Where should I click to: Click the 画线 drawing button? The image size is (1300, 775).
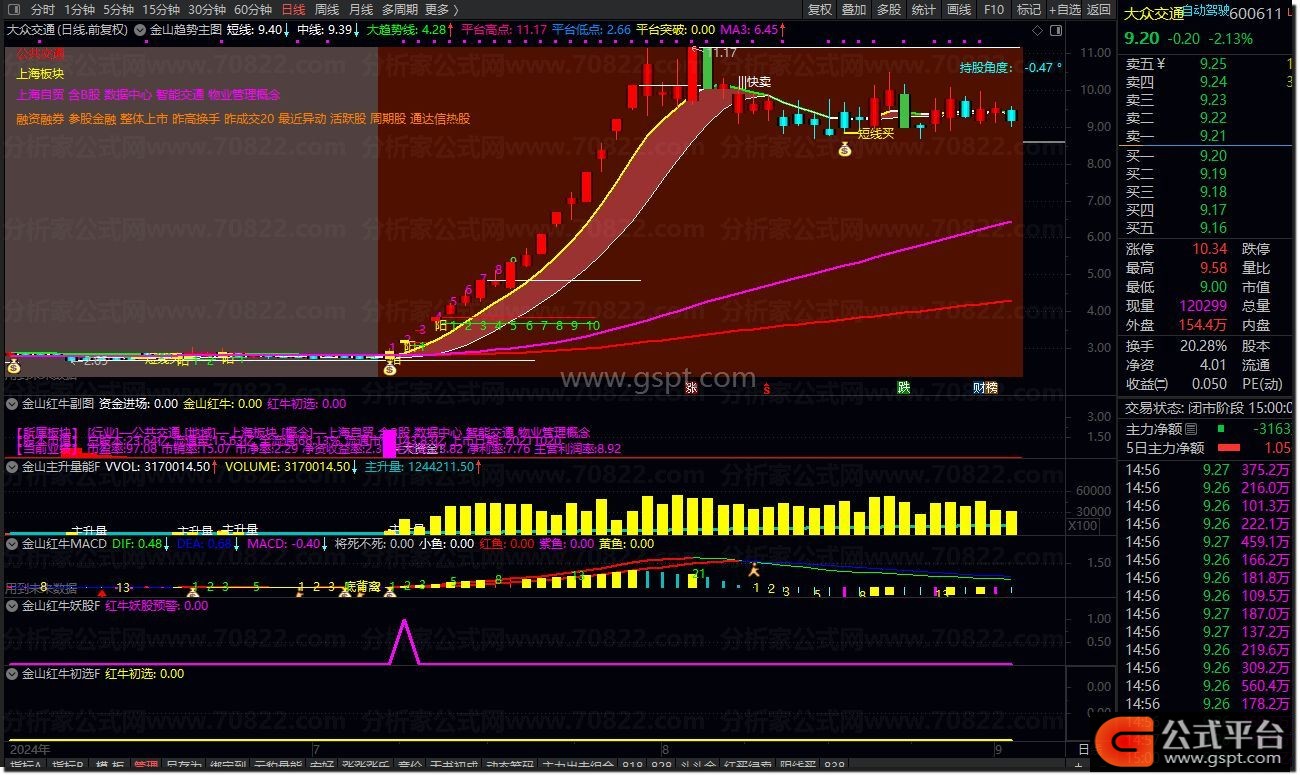tap(959, 9)
